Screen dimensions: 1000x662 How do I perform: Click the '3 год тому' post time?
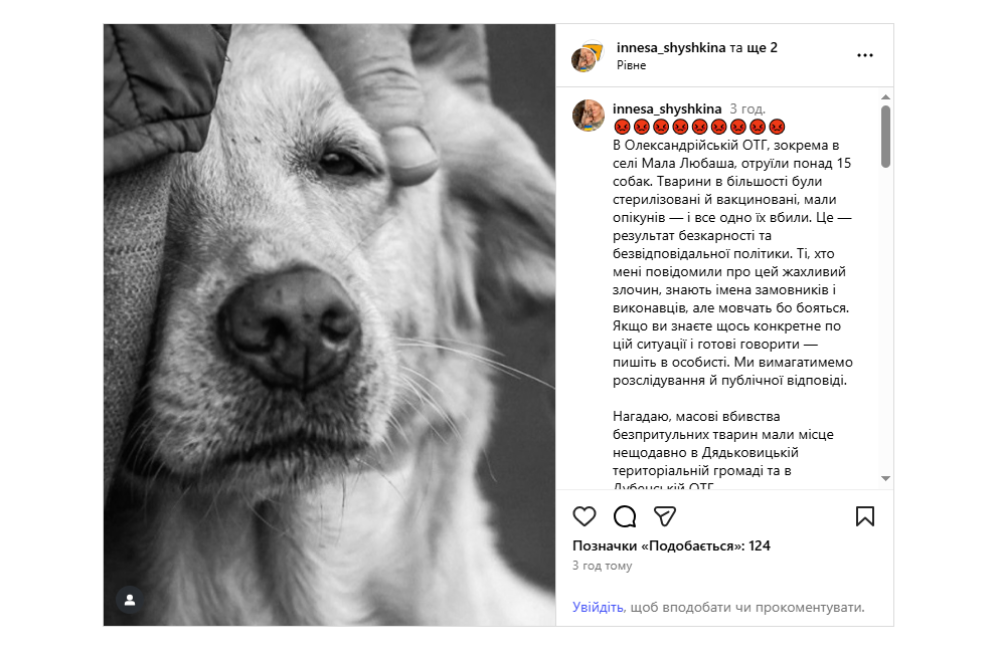pyautogui.click(x=602, y=566)
